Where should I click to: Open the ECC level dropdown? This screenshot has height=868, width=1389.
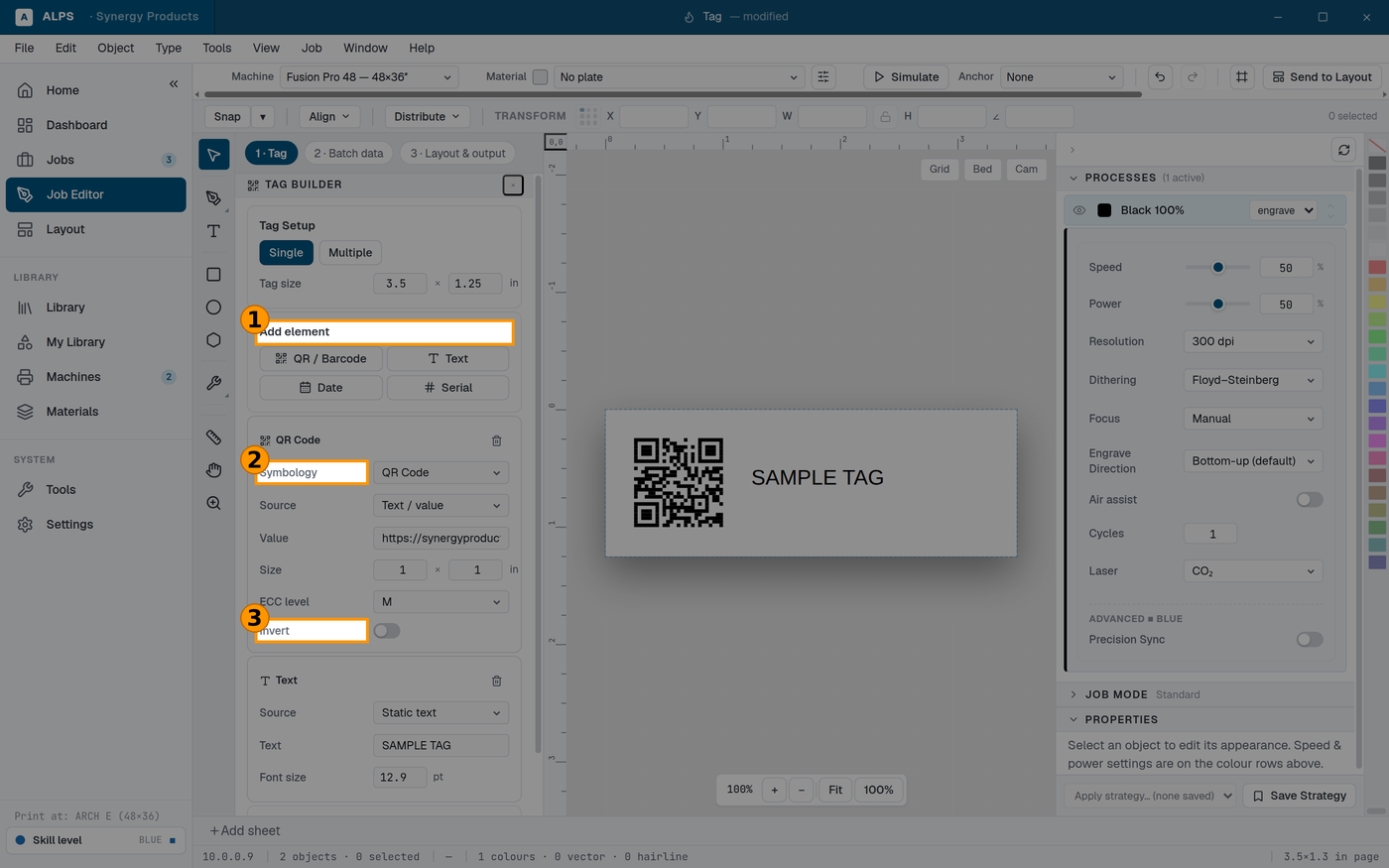click(x=441, y=602)
